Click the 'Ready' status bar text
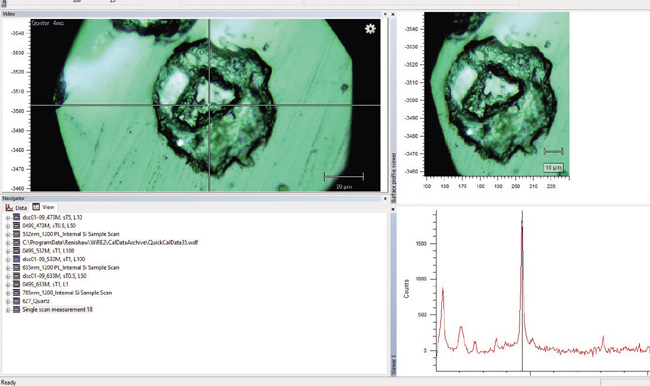Screen dimensions: 650x386 pos(9,382)
